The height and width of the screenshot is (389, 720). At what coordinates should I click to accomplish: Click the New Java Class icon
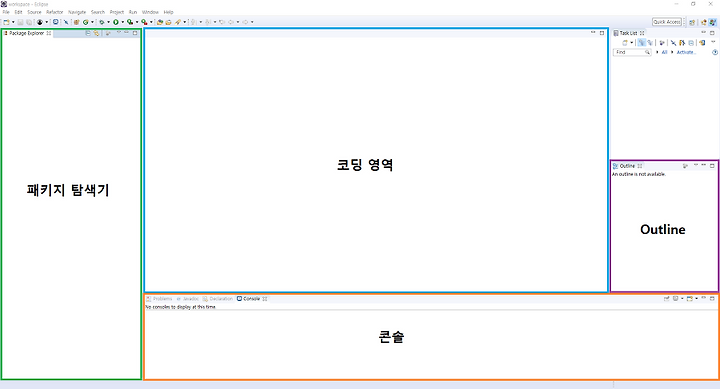tap(85, 22)
